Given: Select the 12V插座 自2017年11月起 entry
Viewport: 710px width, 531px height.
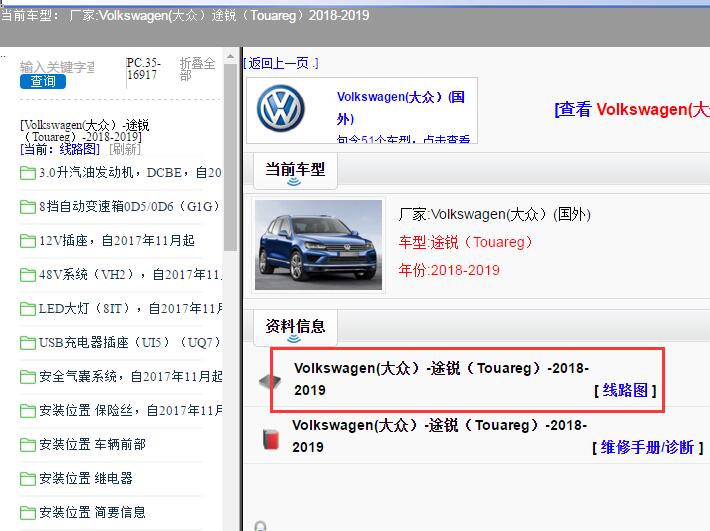Looking at the screenshot, I should [x=117, y=240].
